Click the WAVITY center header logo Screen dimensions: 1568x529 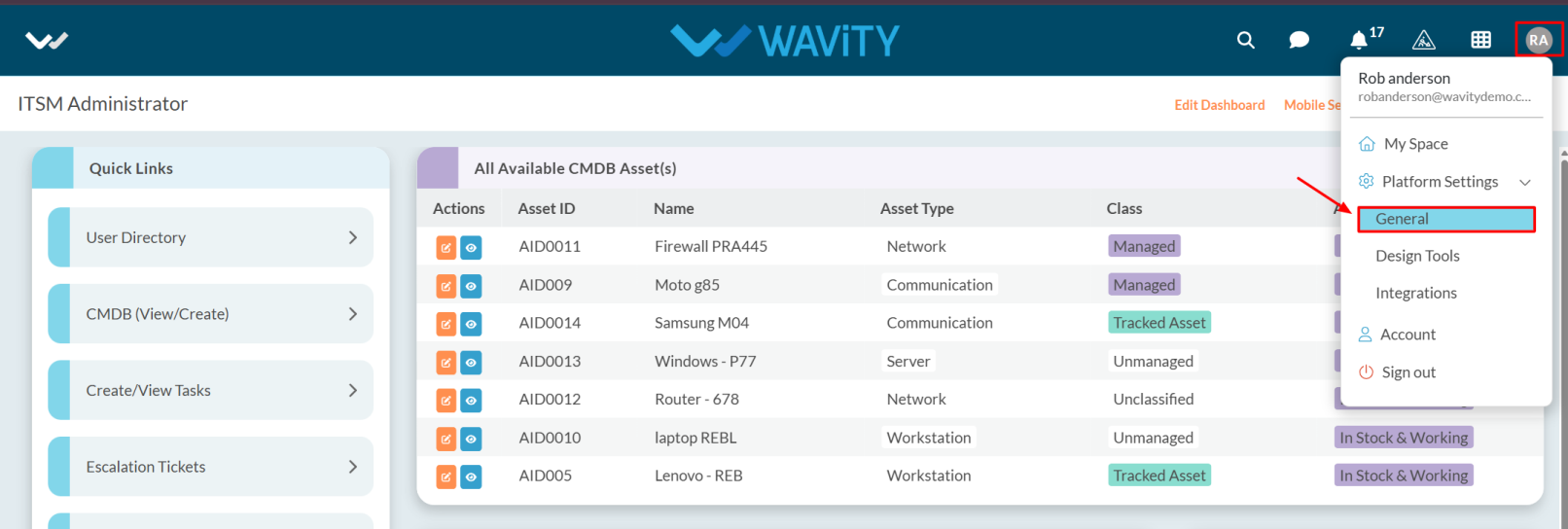click(x=784, y=40)
